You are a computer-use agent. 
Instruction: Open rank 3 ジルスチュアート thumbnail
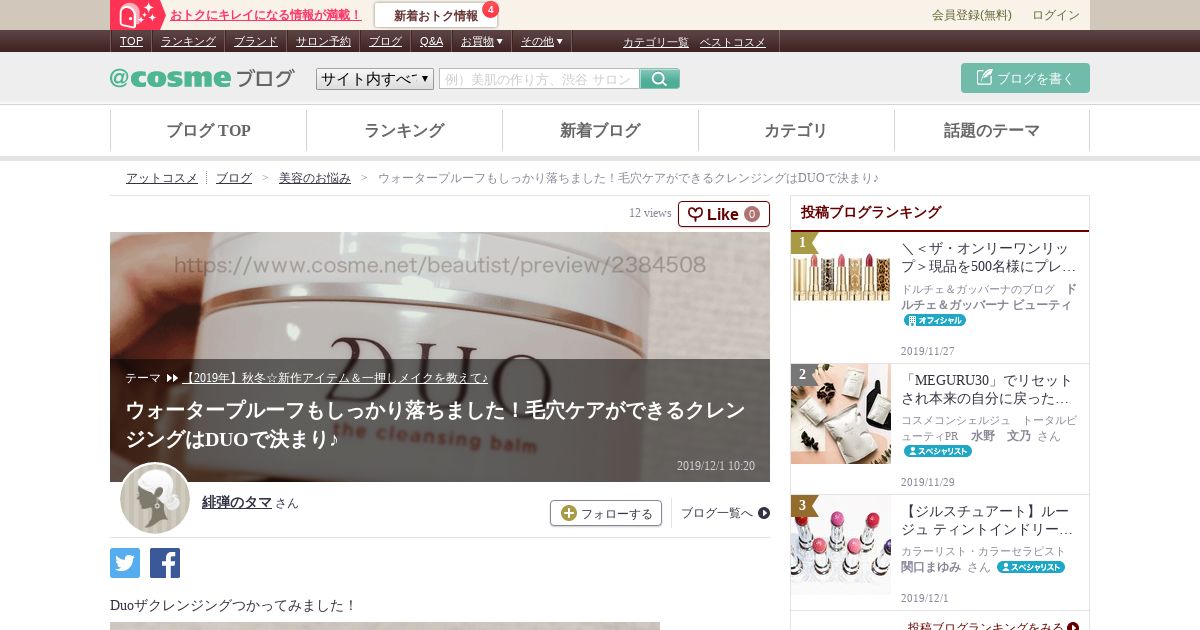point(841,545)
